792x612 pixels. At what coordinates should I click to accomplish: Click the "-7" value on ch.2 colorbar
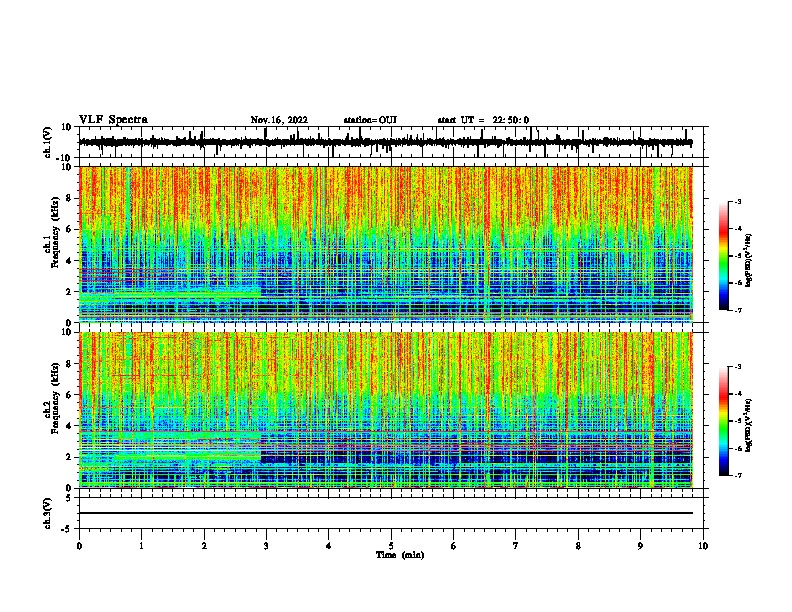coord(737,475)
